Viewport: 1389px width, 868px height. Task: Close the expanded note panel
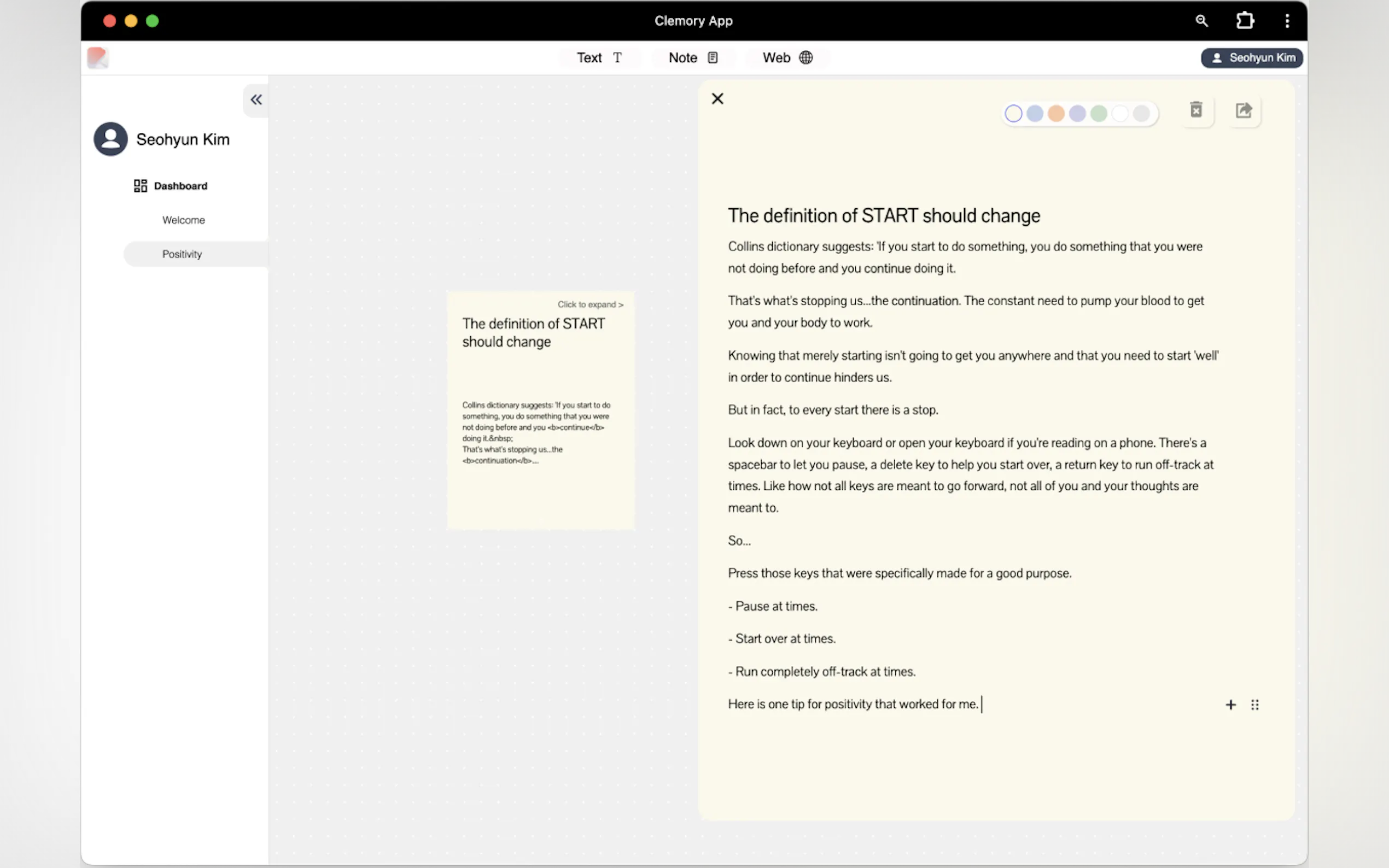coord(717,99)
